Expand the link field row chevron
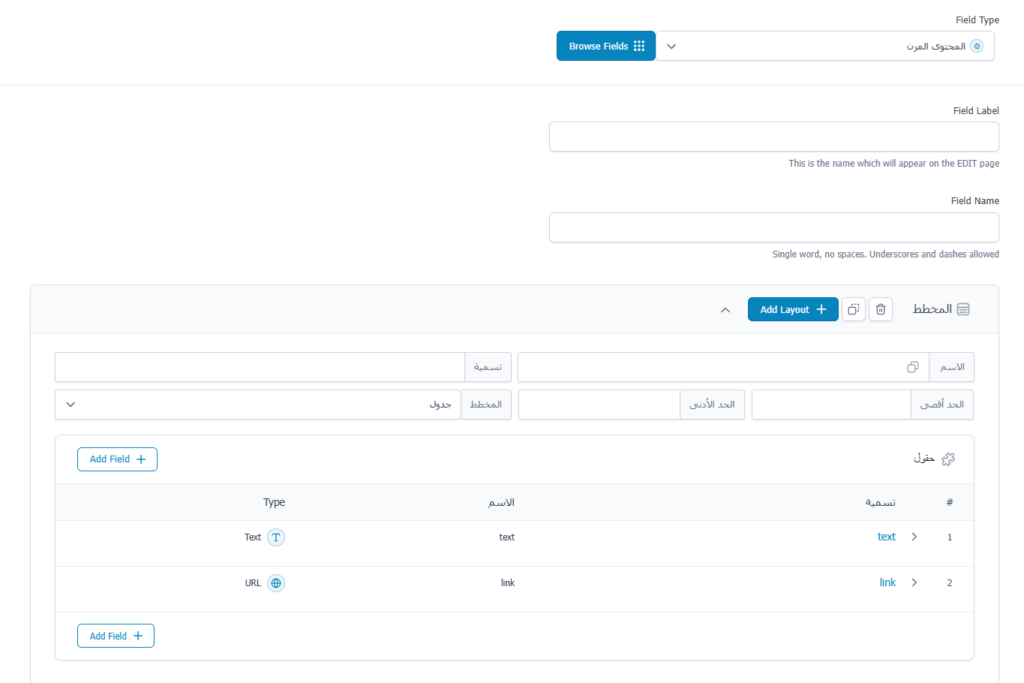The width and height of the screenshot is (1024, 683). coord(914,583)
